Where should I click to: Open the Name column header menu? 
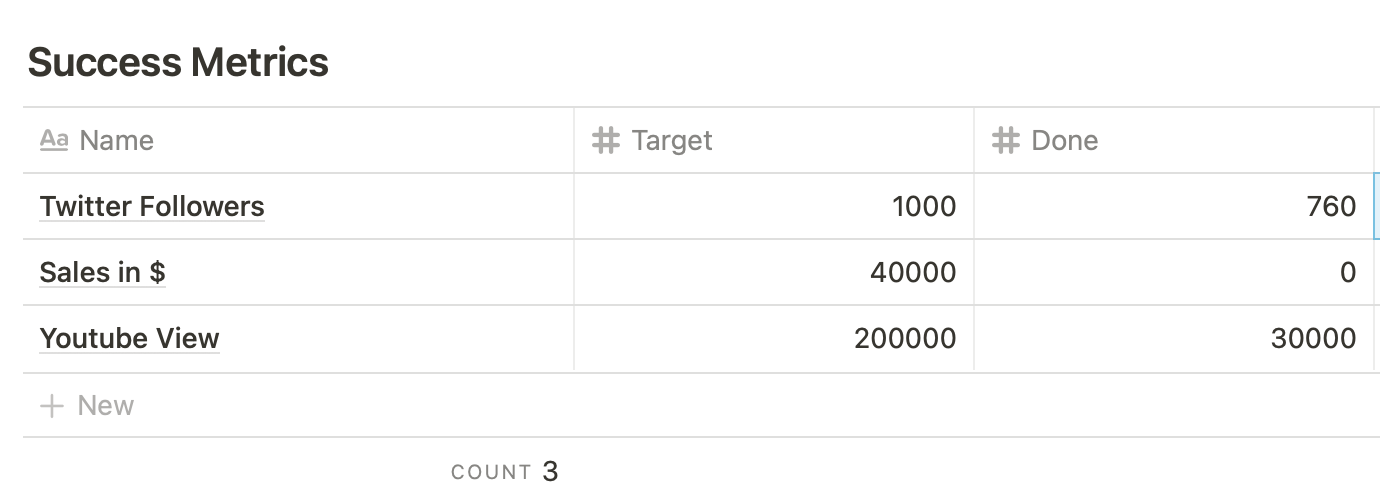[298, 140]
